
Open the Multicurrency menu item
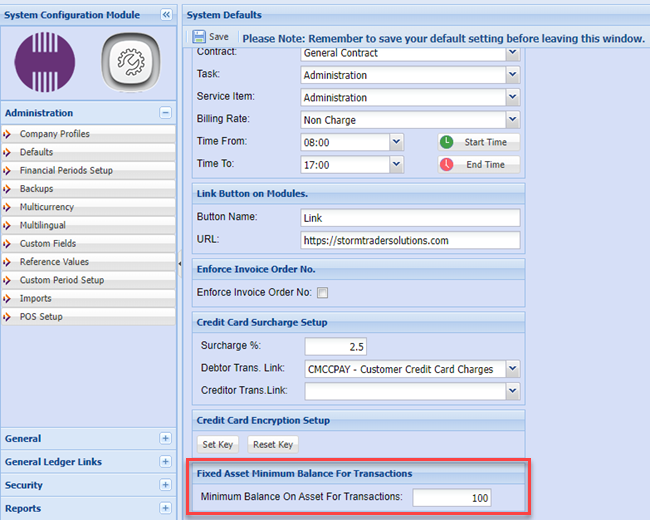88,207
